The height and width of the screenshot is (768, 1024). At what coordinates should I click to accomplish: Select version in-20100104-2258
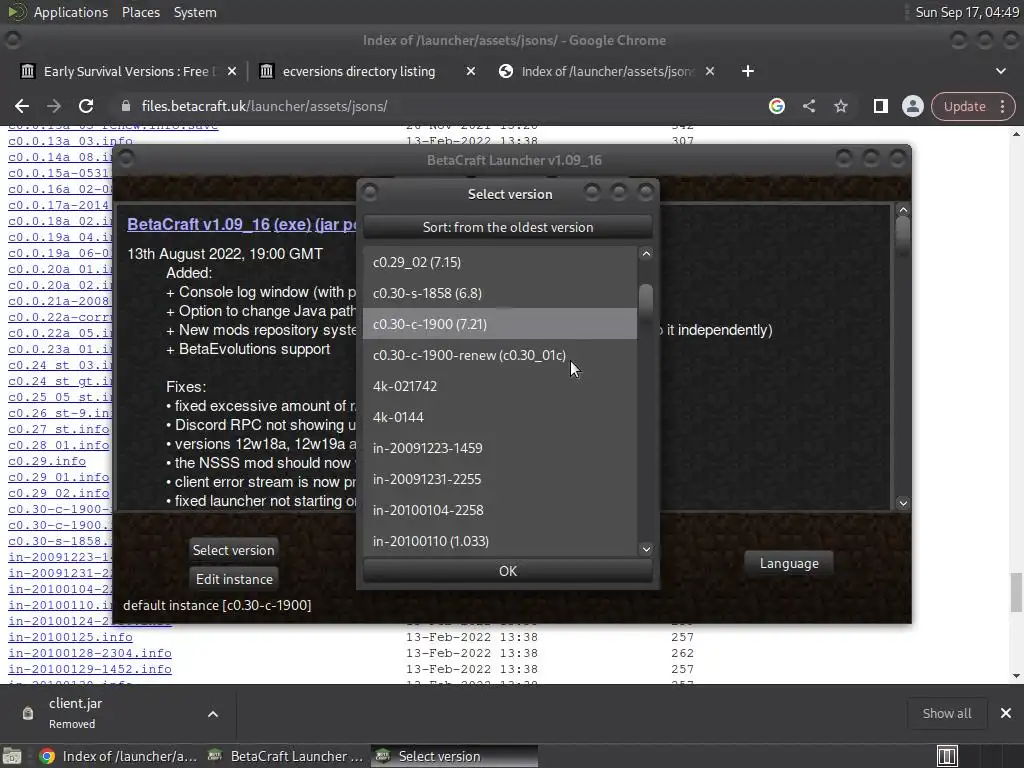click(500, 510)
